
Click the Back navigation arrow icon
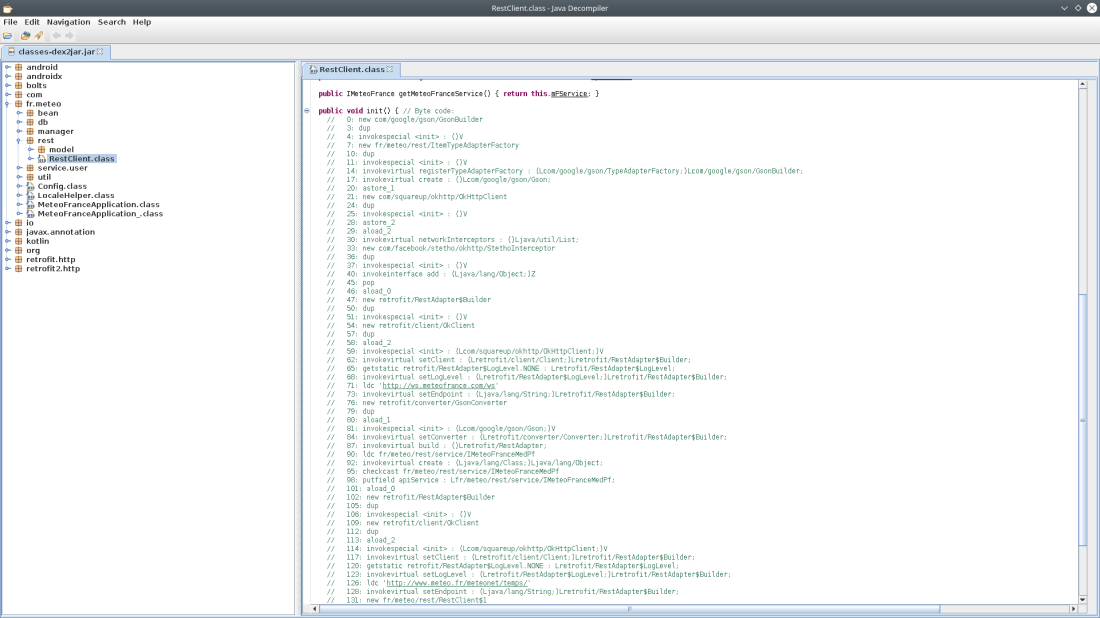coord(56,35)
